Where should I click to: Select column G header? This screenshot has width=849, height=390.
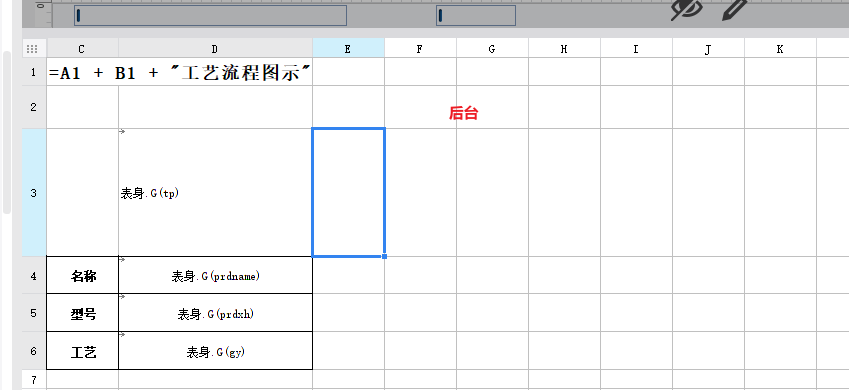coord(493,49)
